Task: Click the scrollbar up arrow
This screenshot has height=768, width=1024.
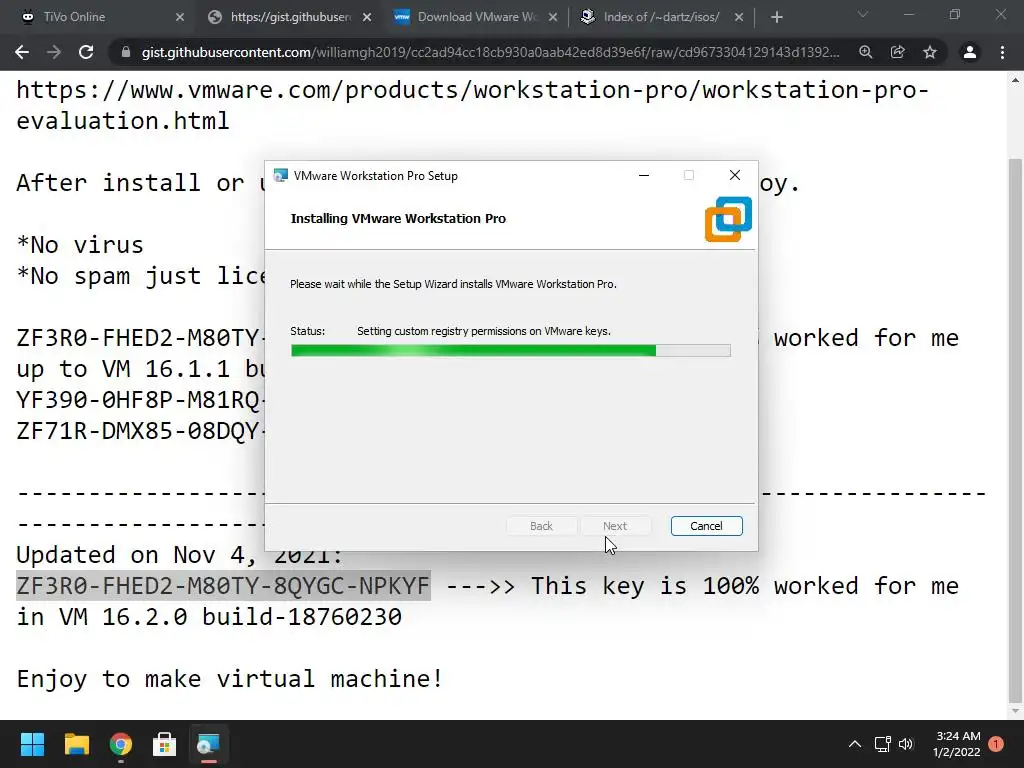Action: (x=1015, y=80)
